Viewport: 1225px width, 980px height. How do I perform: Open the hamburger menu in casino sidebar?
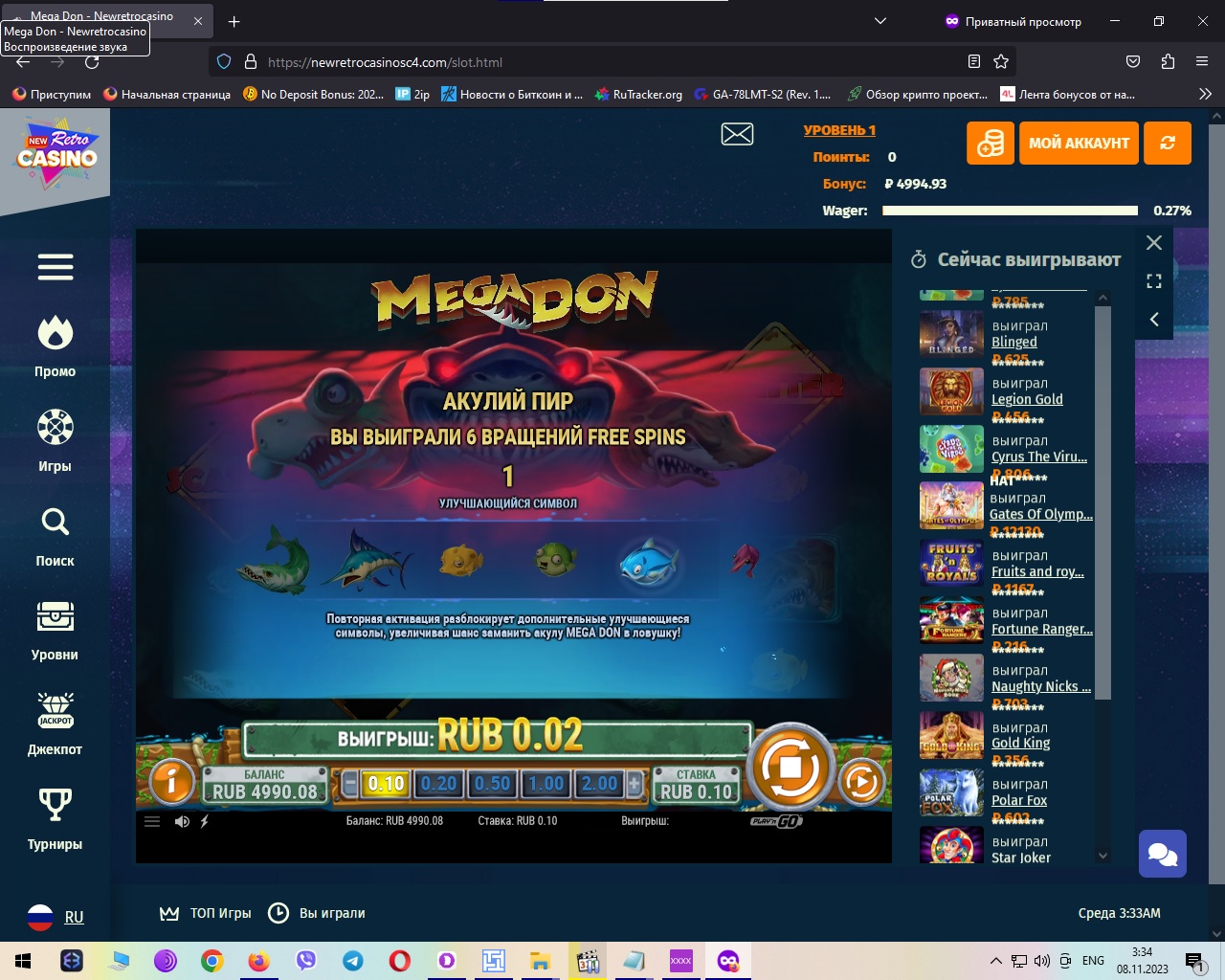tap(56, 267)
